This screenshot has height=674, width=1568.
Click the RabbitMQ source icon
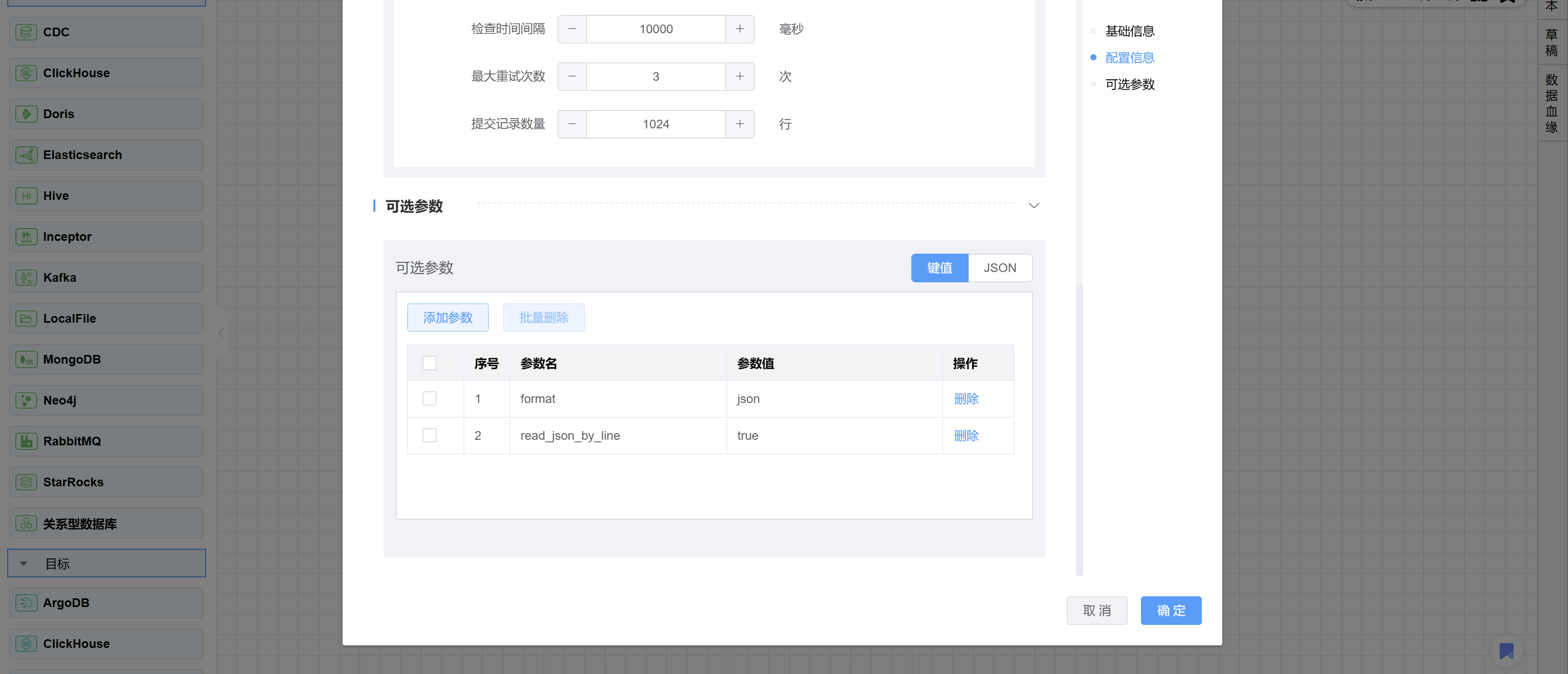pos(26,441)
